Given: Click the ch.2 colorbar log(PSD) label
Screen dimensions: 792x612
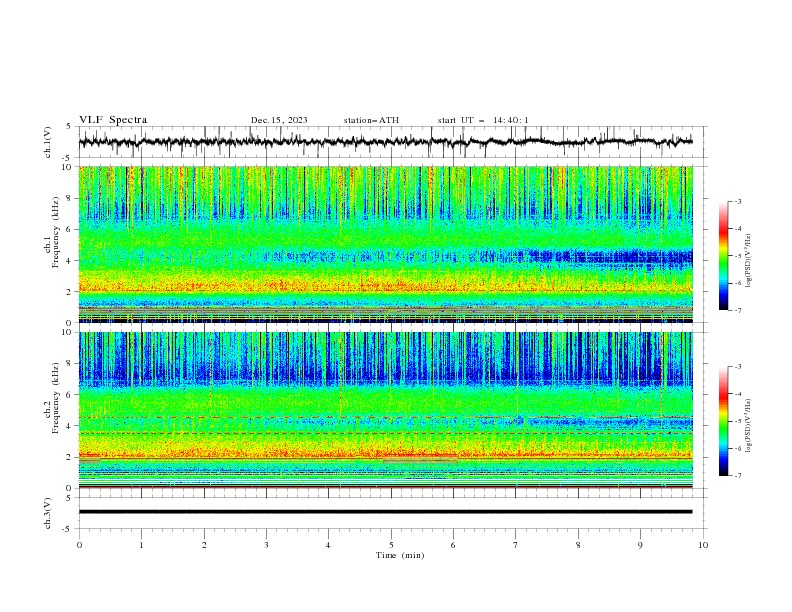Looking at the screenshot, I should pos(749,425).
